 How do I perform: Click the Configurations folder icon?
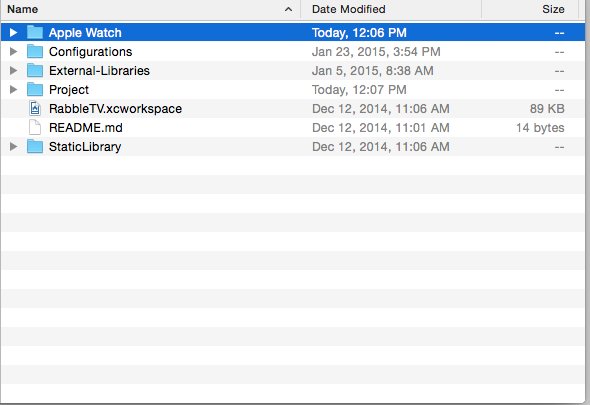(x=35, y=51)
